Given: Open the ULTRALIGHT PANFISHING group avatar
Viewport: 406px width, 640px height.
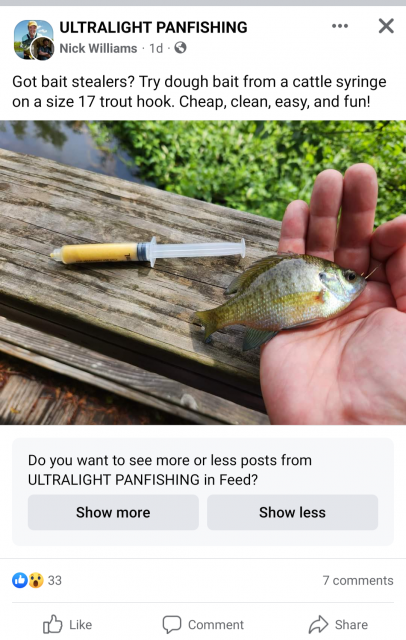Looking at the screenshot, I should [x=31, y=38].
